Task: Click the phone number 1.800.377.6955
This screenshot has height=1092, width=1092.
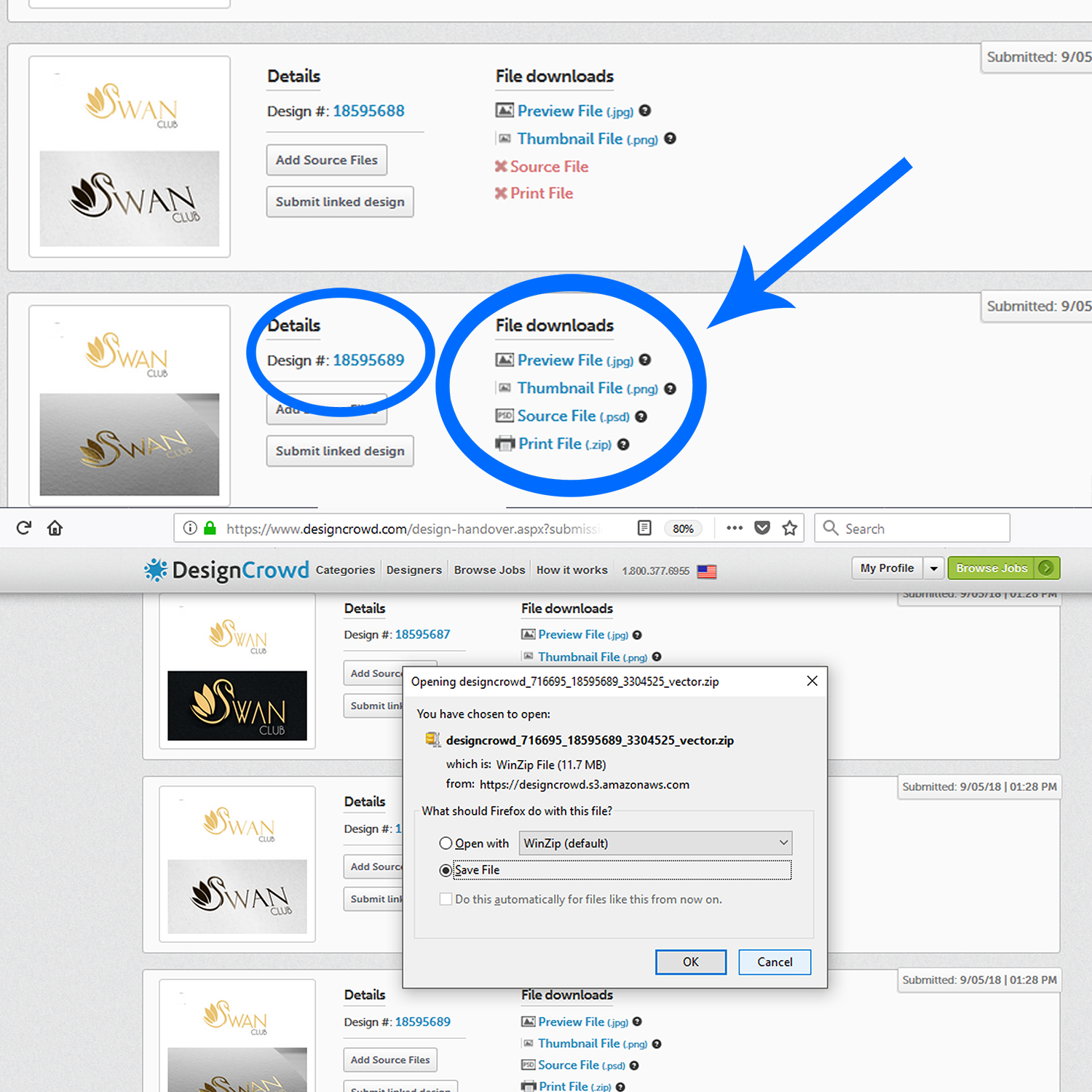Action: pyautogui.click(x=655, y=571)
